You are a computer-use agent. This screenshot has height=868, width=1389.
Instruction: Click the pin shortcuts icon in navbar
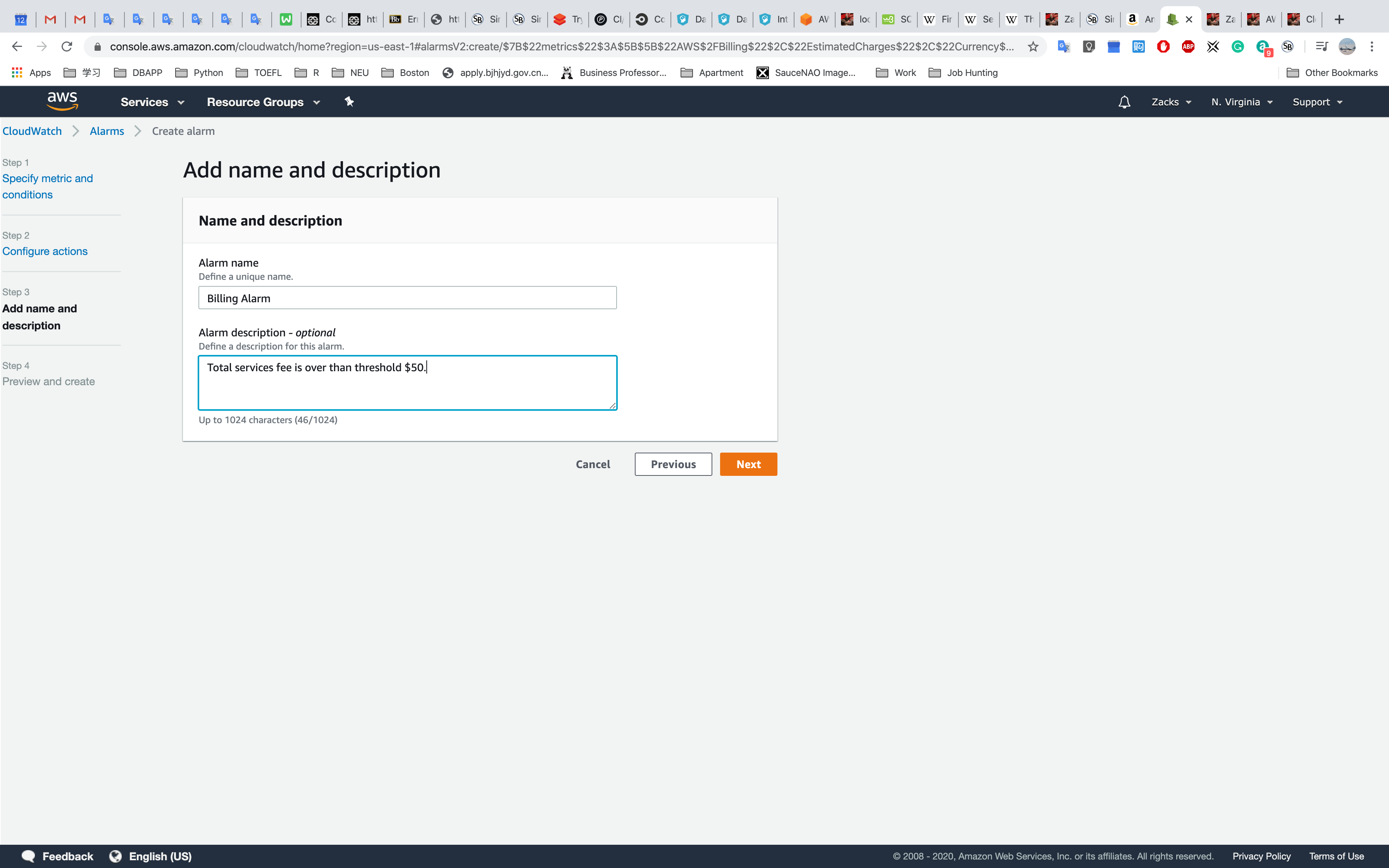(349, 102)
